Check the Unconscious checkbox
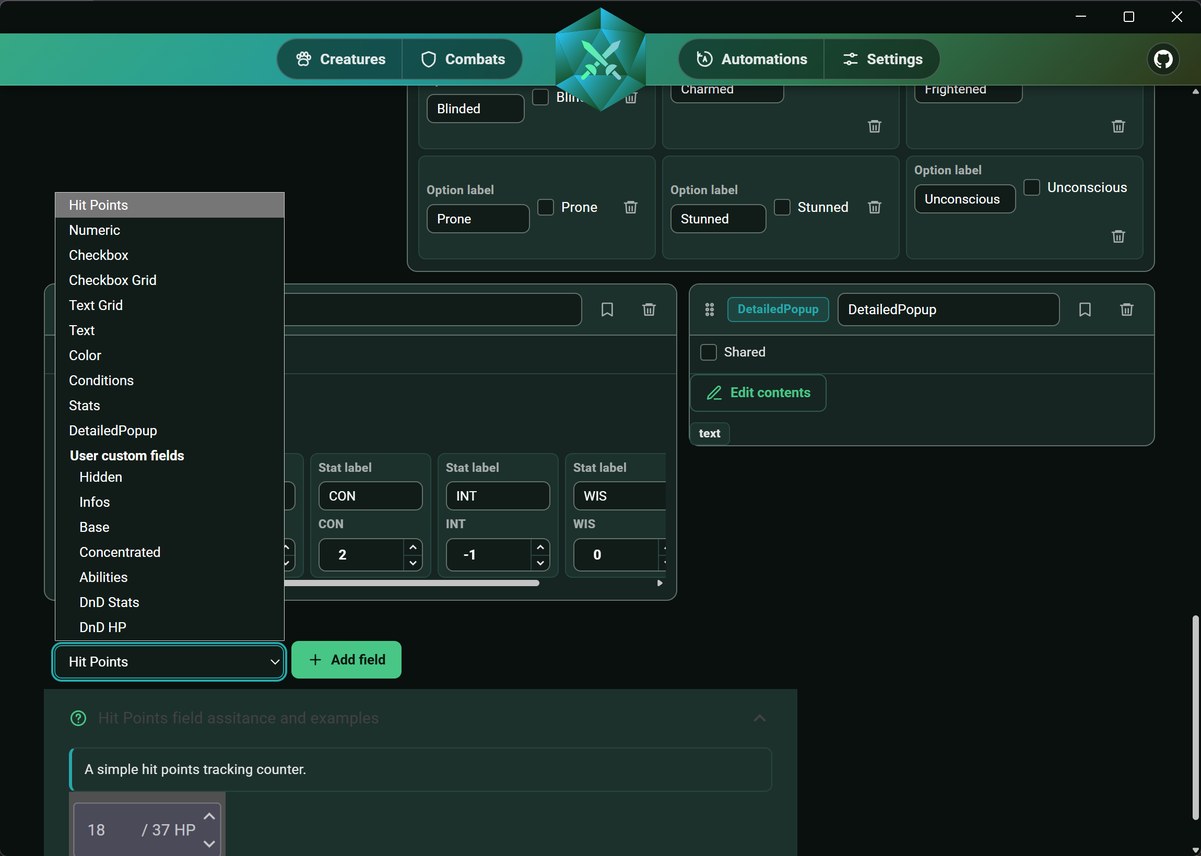The width and height of the screenshot is (1201, 856). (1032, 187)
